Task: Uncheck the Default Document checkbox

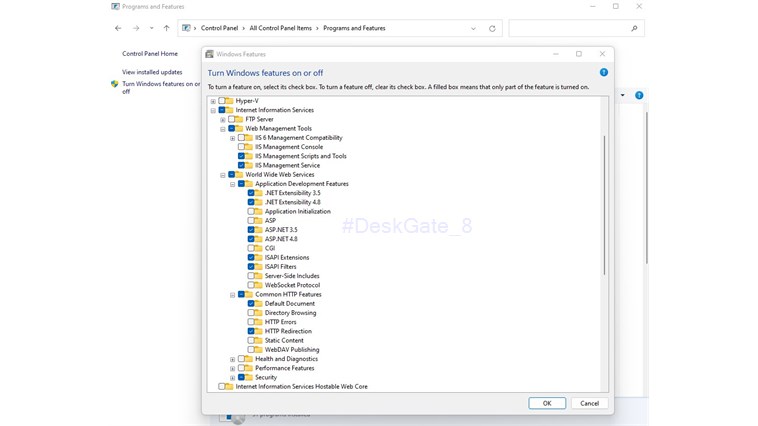Action: (x=251, y=303)
